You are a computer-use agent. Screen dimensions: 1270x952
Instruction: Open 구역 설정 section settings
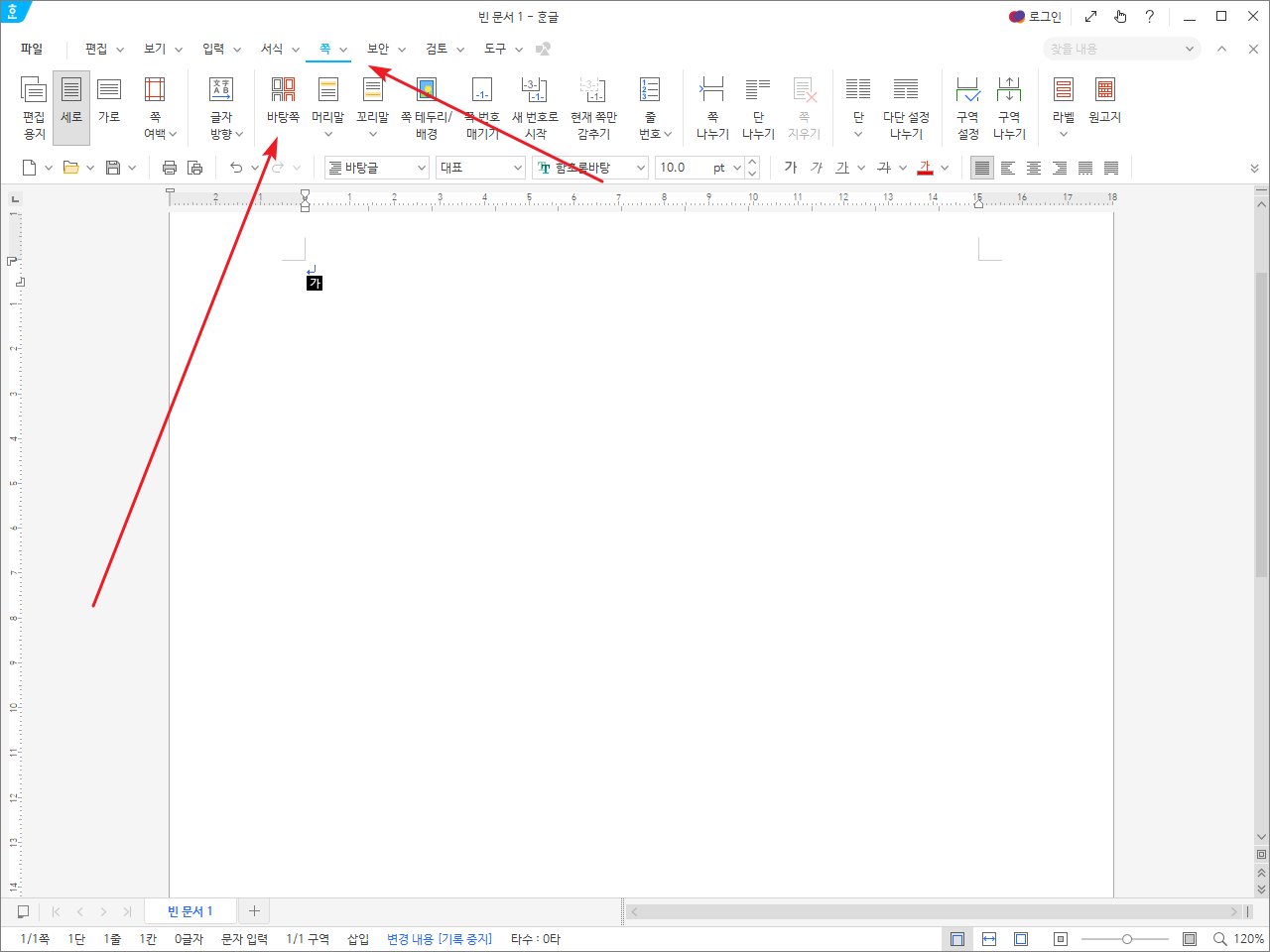click(x=968, y=108)
